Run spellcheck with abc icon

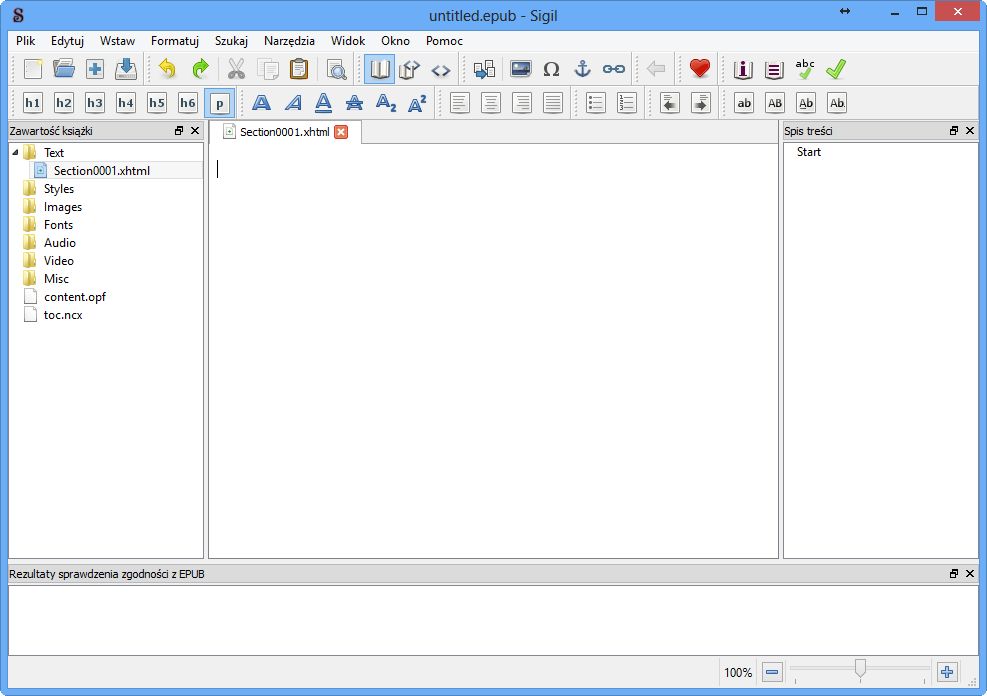click(x=804, y=69)
